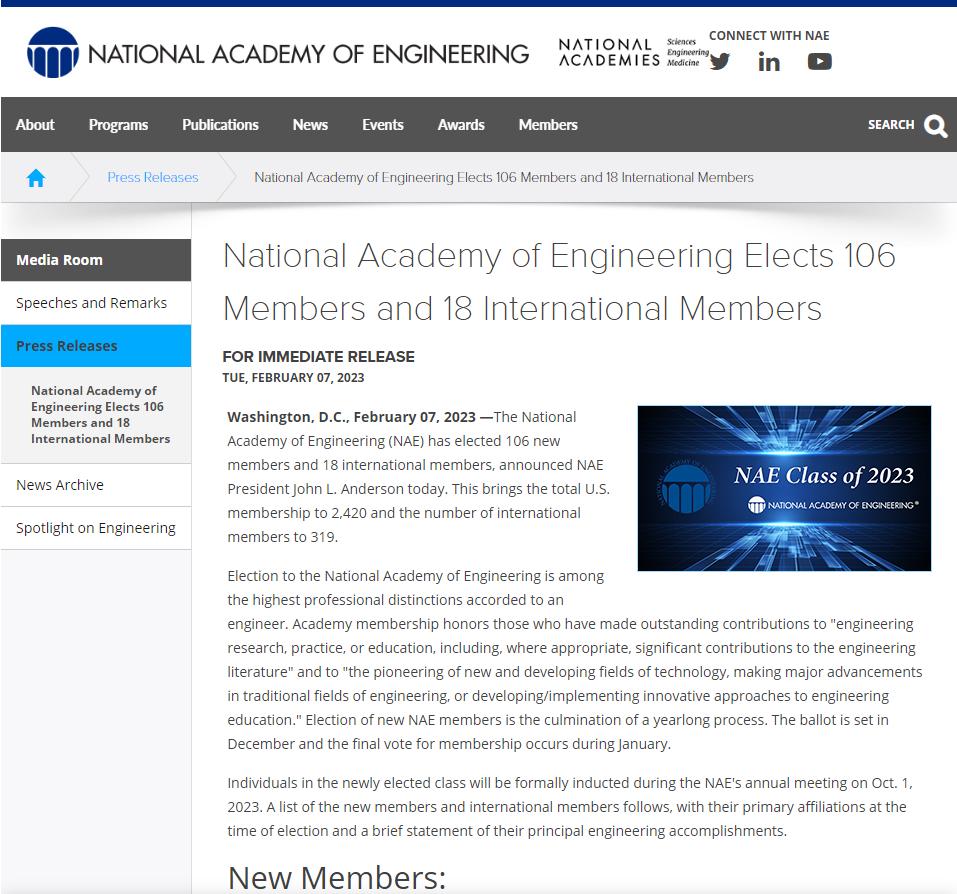
Task: Open the Members navigation item
Action: pyautogui.click(x=548, y=125)
